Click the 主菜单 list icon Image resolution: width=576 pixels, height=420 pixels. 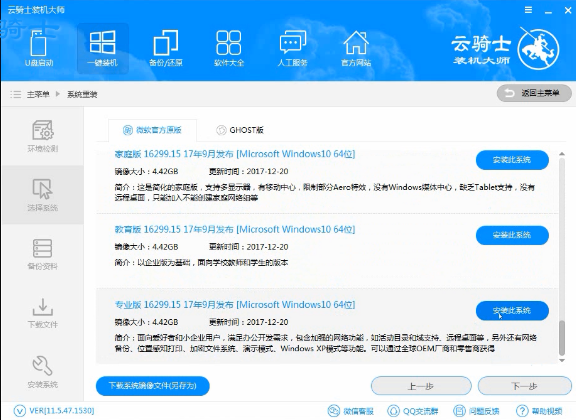coord(15,94)
